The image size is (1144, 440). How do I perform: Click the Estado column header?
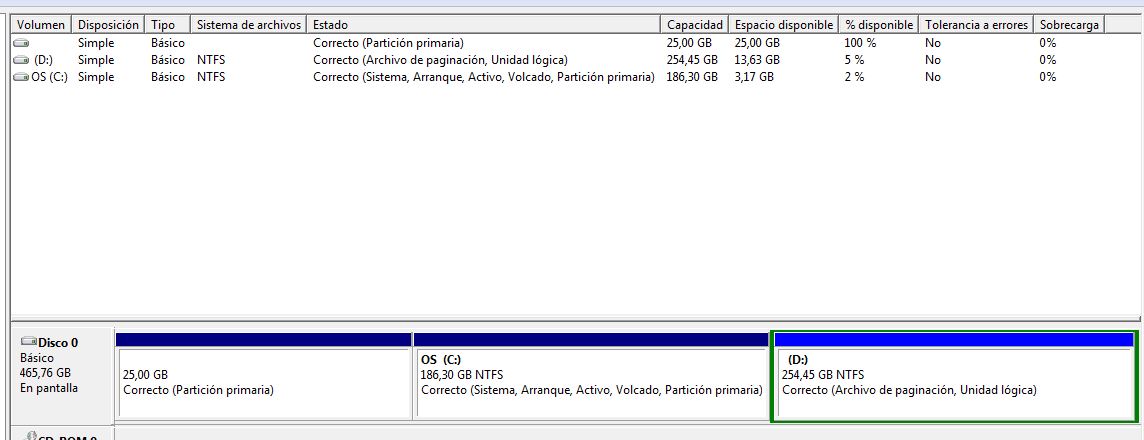coord(482,24)
